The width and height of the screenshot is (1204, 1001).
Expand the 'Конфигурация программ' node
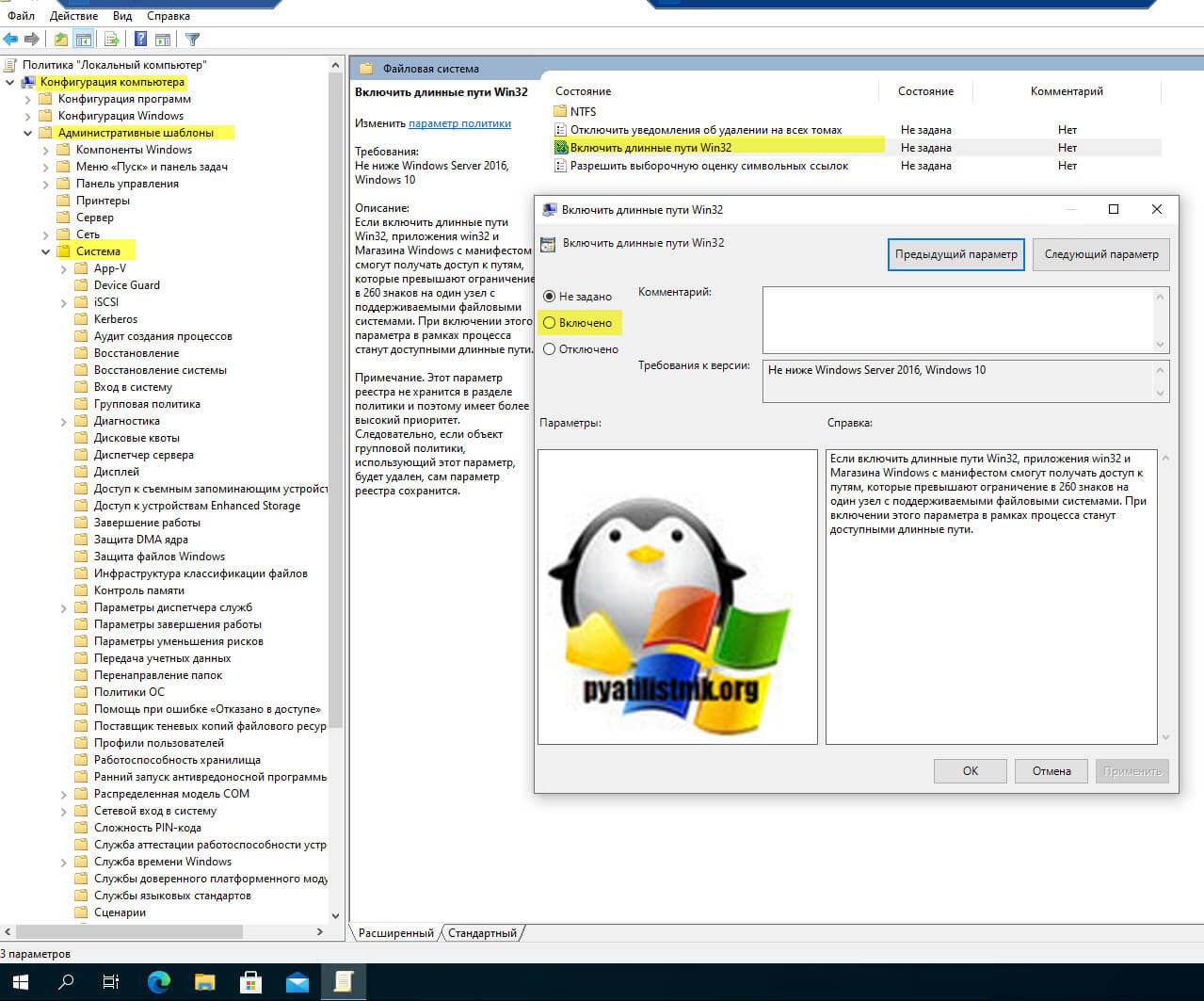28,99
